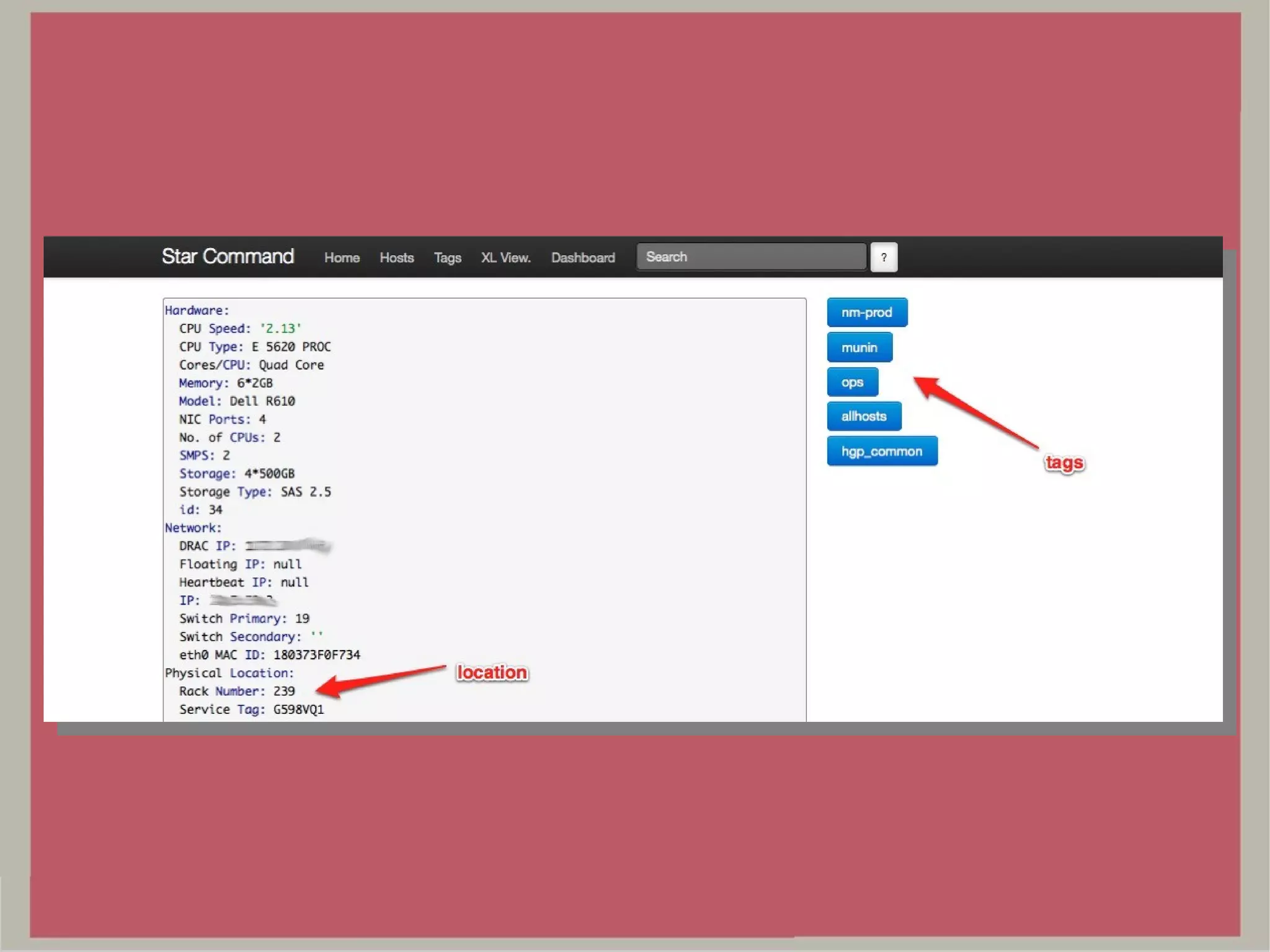Click the hgp_common tag button
This screenshot has height=952, width=1270.
(881, 451)
